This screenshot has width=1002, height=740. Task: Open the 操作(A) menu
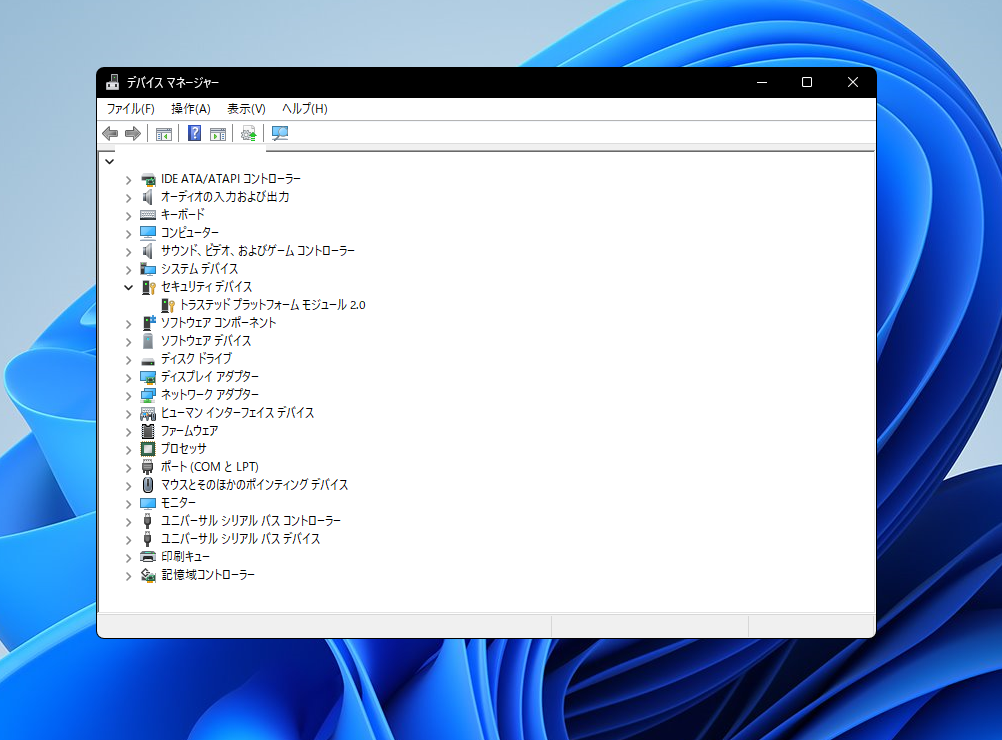191,109
